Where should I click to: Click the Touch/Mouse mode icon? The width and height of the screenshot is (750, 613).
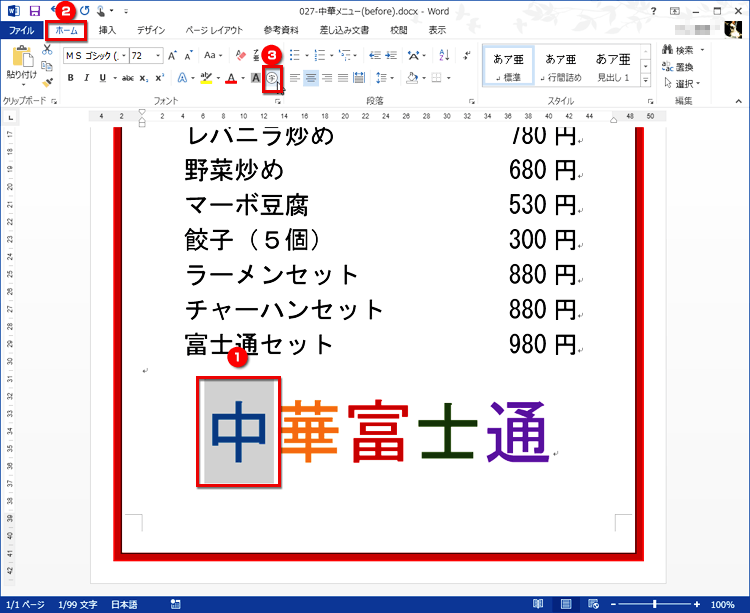pyautogui.click(x=101, y=11)
